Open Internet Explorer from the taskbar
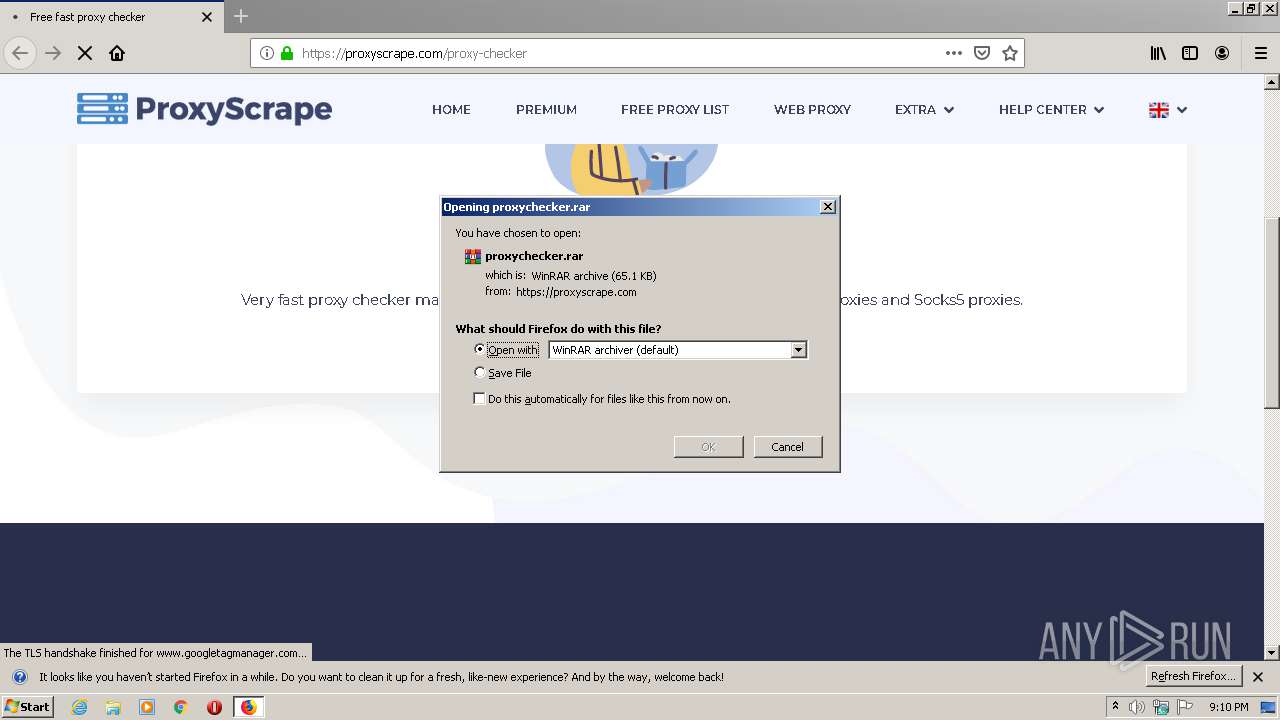 pos(79,707)
